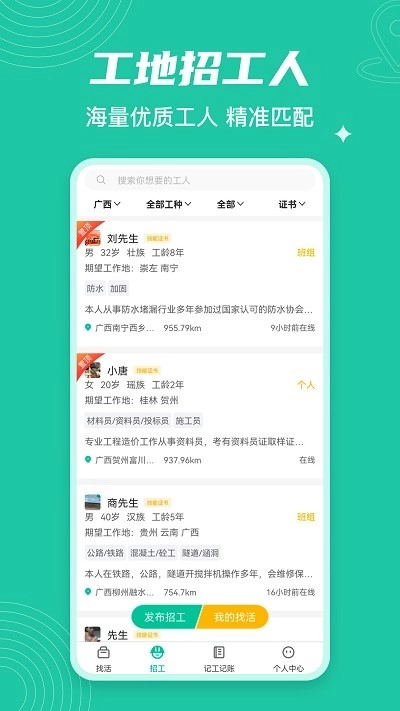Click the 我的找活 button
This screenshot has height=711, width=400.
(x=234, y=617)
